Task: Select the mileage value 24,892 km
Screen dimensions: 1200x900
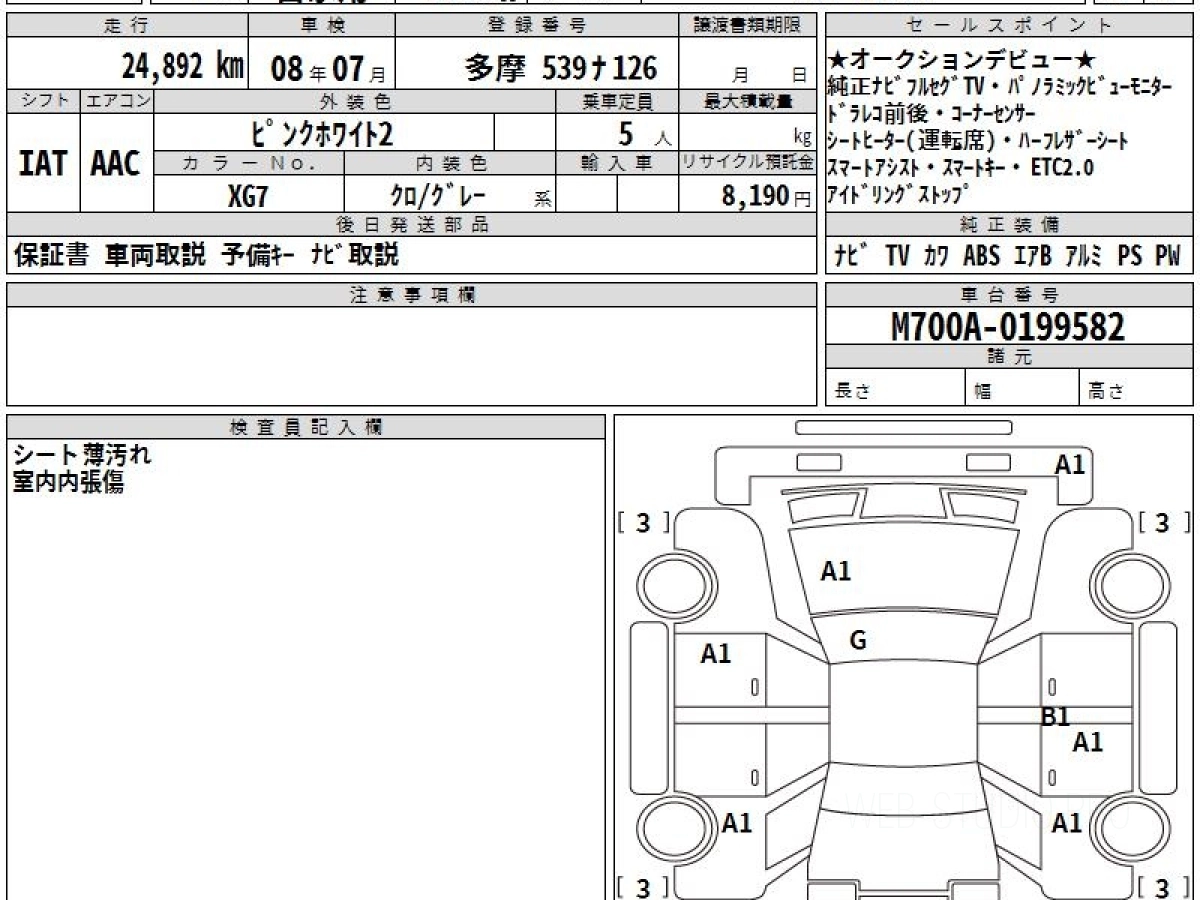Action: pos(183,66)
